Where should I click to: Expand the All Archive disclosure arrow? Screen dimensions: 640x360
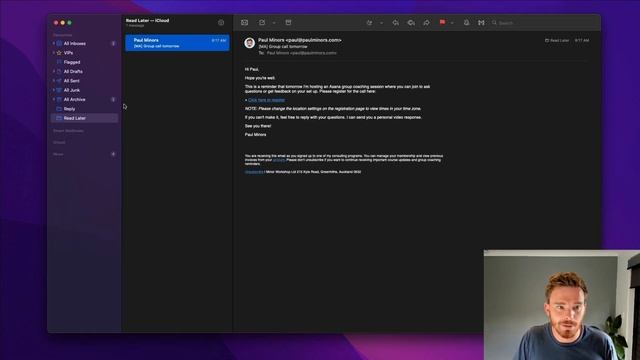coord(53,100)
